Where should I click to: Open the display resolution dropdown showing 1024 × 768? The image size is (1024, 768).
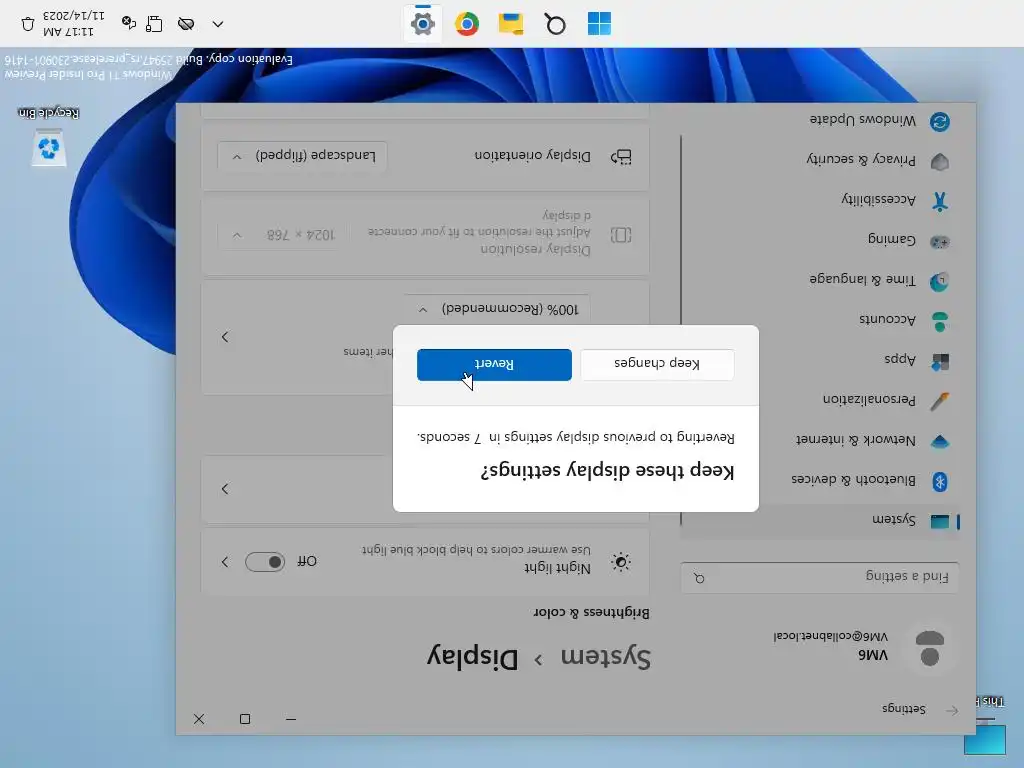click(283, 235)
